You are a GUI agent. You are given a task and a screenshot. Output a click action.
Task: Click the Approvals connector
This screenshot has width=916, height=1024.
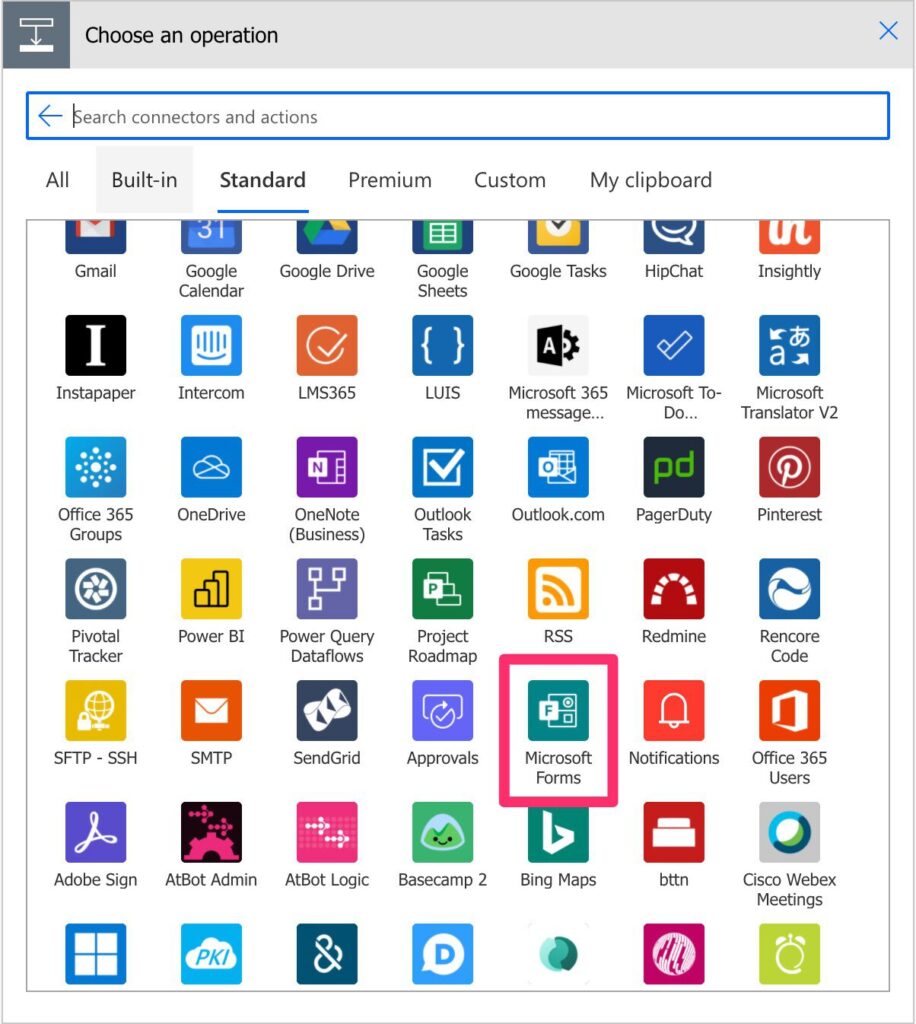pos(443,711)
